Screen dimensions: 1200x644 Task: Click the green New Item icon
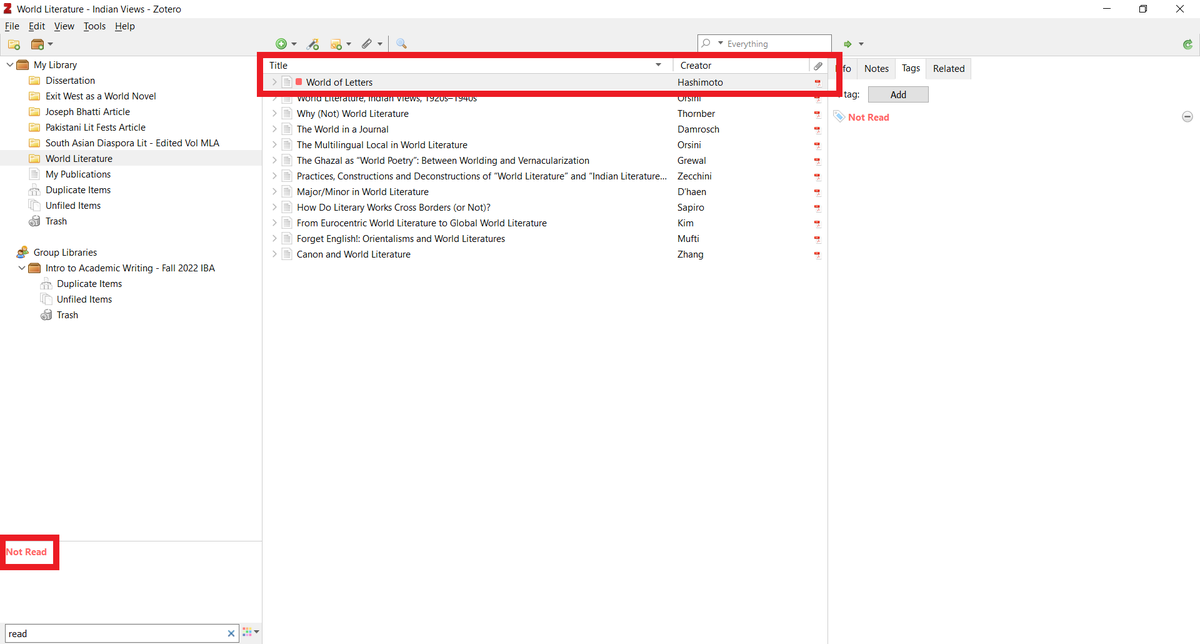pyautogui.click(x=281, y=44)
